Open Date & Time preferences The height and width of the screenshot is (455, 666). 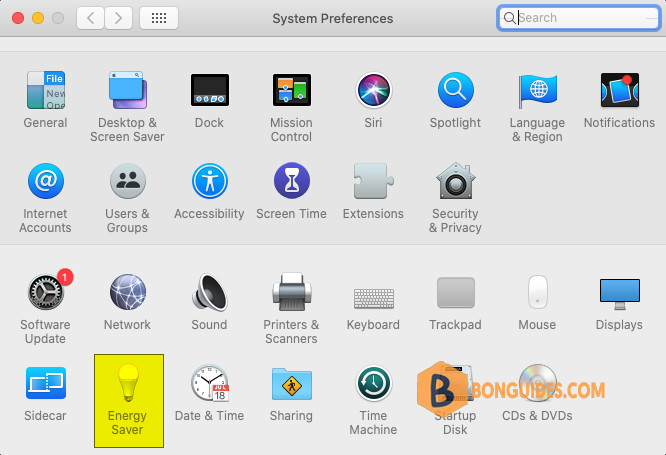(x=209, y=383)
